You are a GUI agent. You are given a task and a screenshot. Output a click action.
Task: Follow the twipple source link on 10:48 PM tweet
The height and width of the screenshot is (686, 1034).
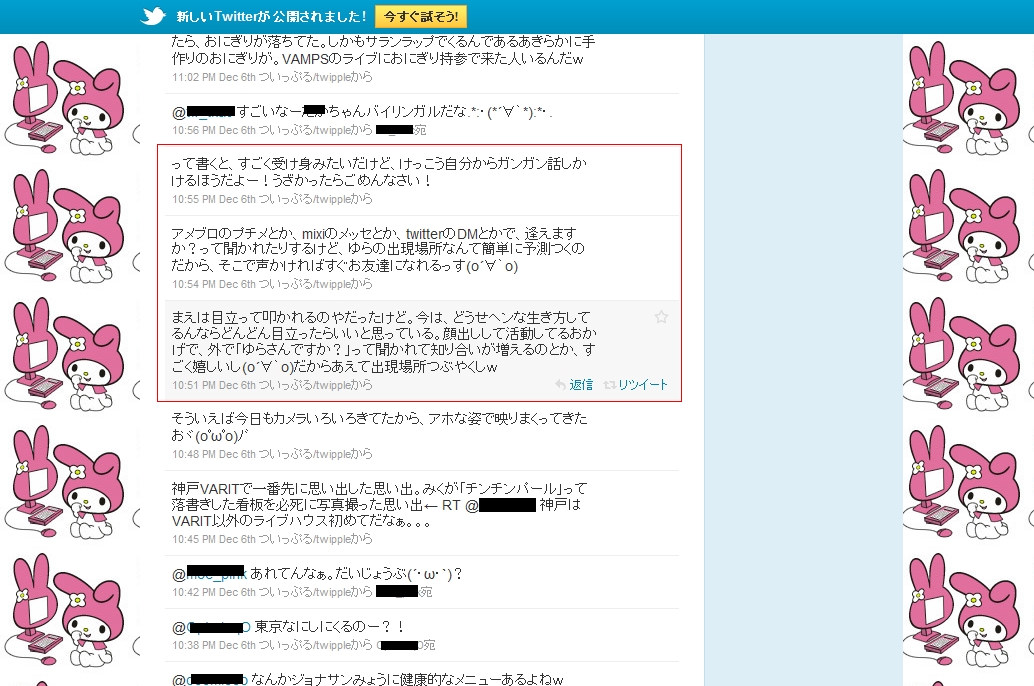(x=305, y=454)
